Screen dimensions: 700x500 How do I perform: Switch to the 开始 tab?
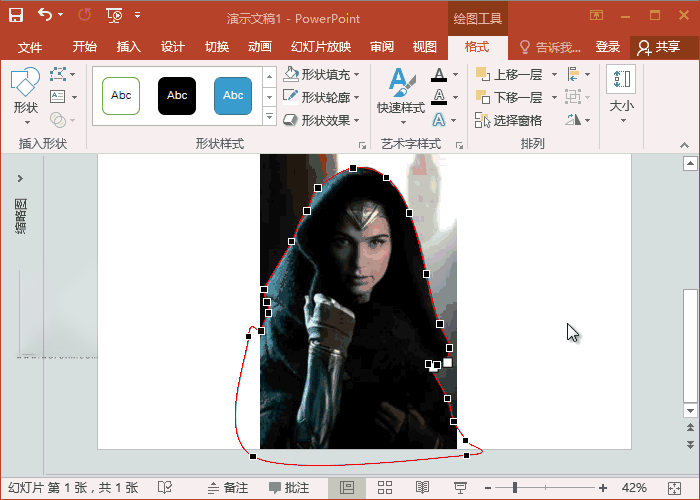85,46
